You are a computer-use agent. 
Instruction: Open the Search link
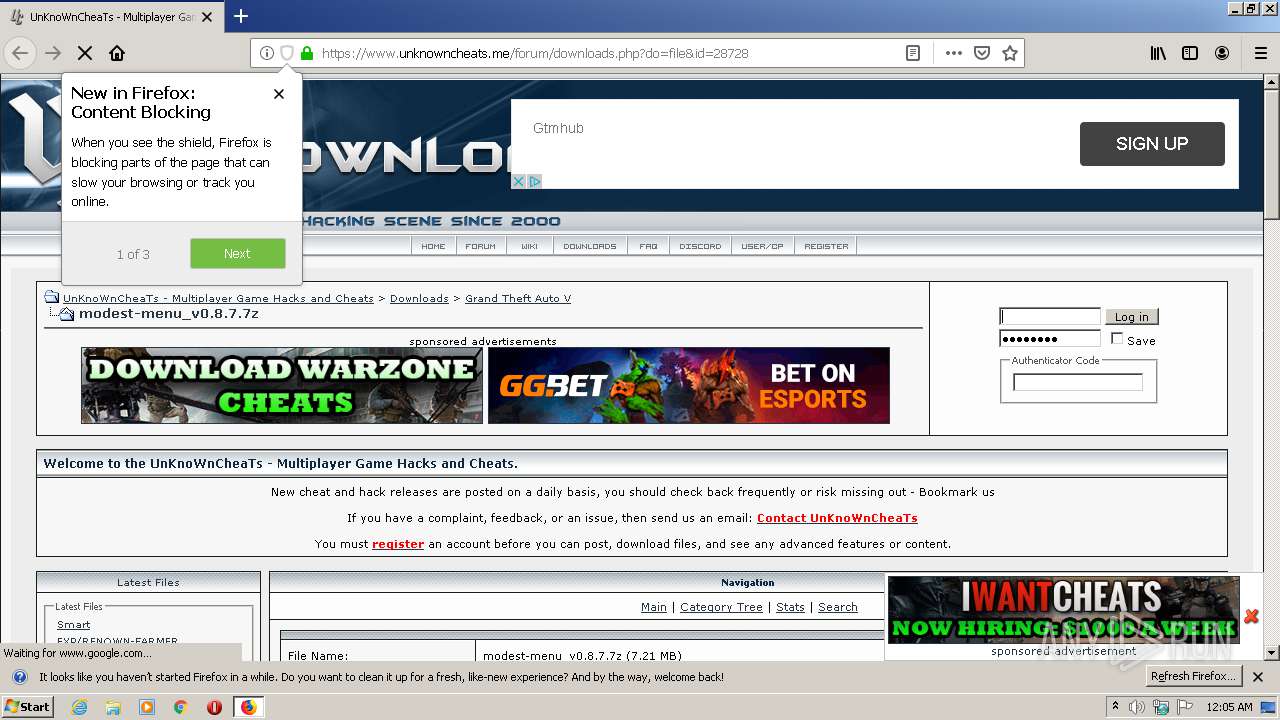click(x=838, y=607)
